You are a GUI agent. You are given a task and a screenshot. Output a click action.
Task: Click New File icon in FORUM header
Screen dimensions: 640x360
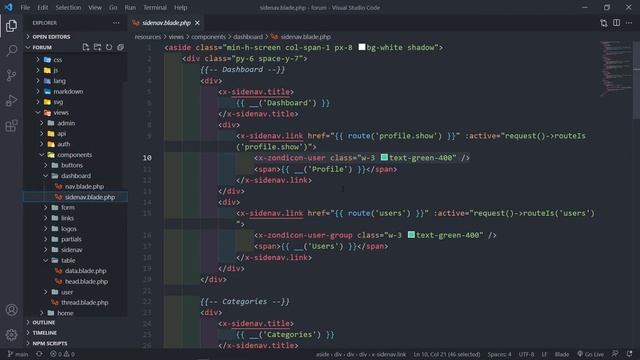tap(86, 47)
